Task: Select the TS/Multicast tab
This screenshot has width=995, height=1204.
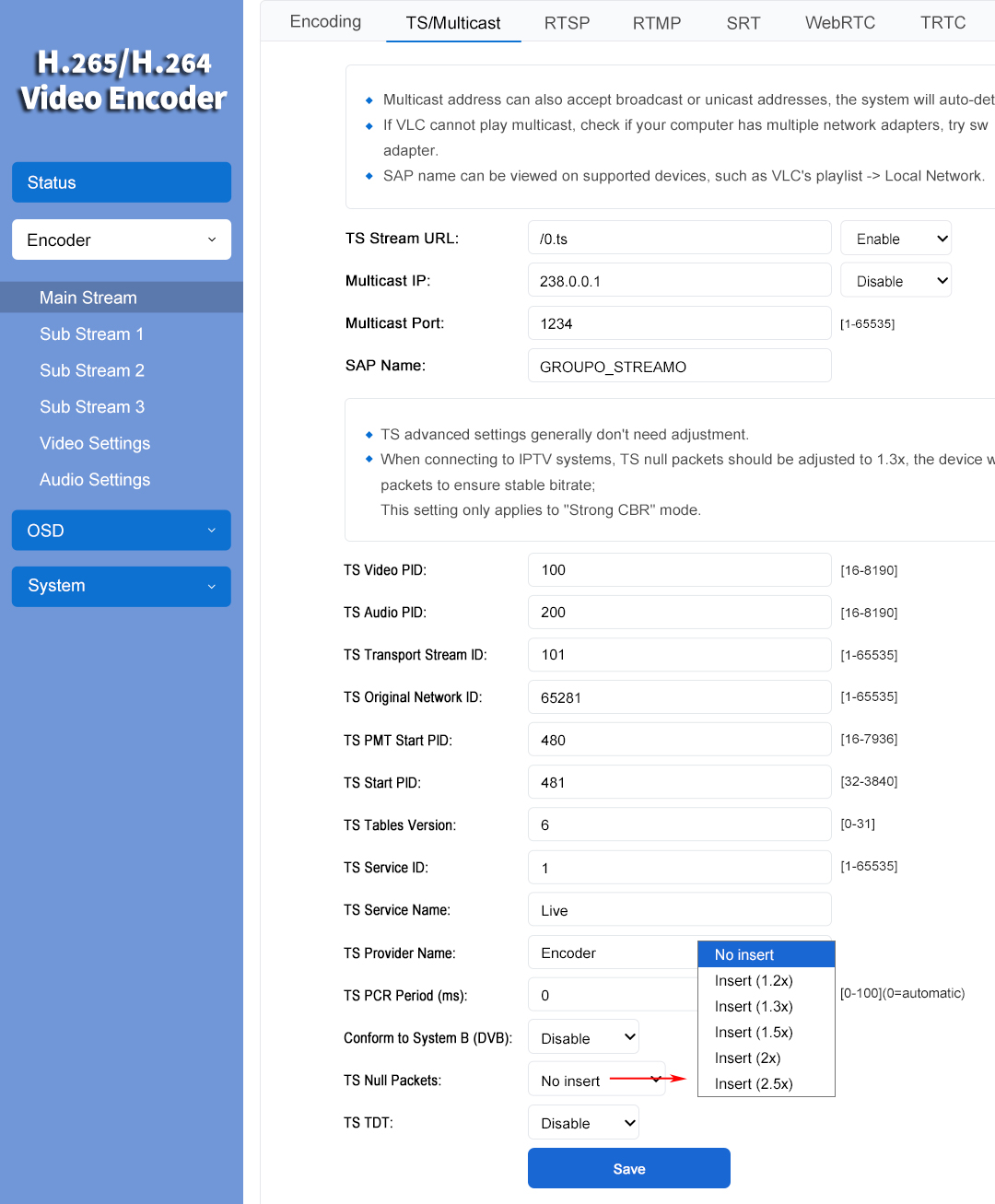Action: [453, 22]
